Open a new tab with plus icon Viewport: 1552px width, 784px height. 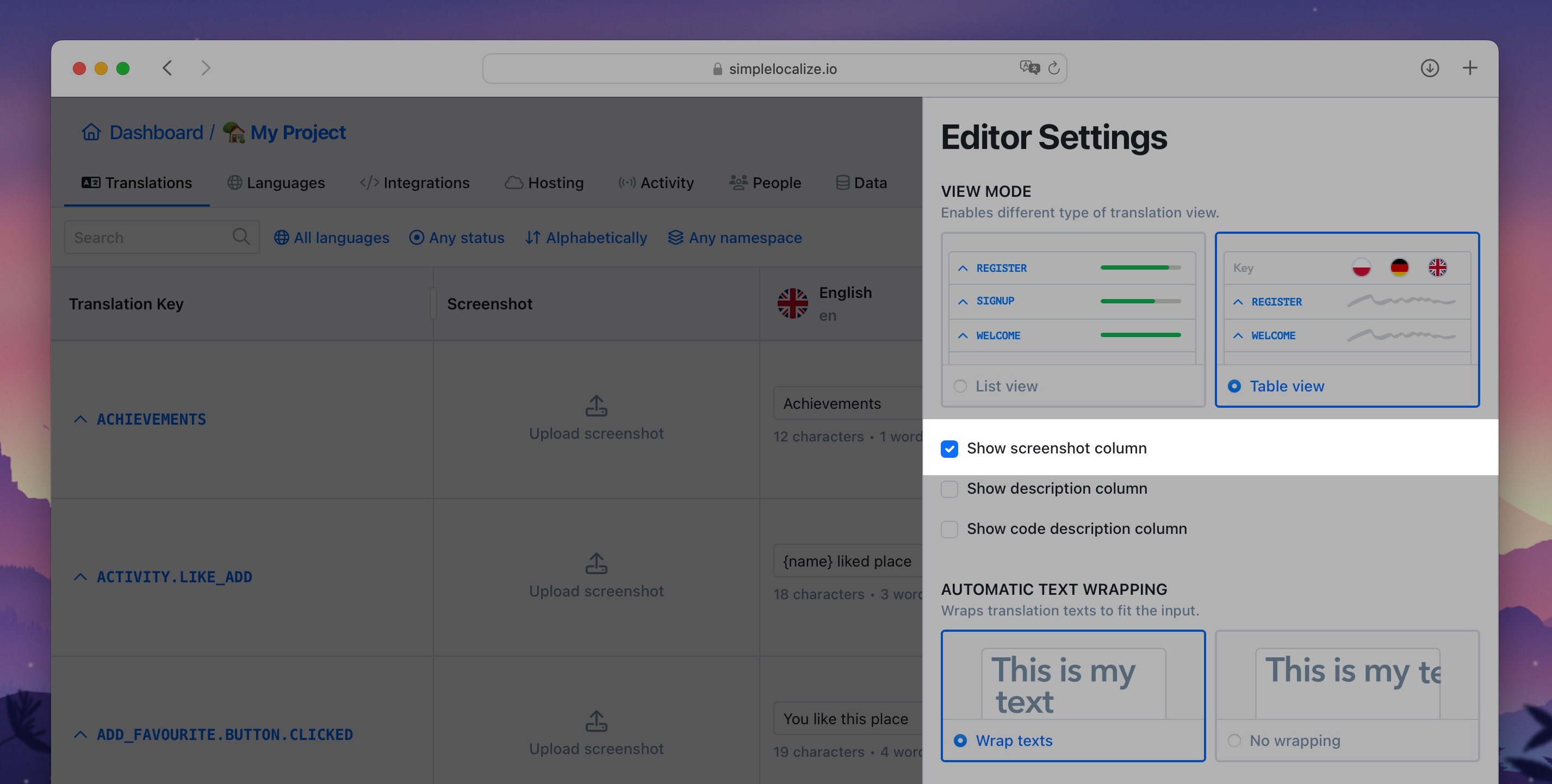[1469, 68]
